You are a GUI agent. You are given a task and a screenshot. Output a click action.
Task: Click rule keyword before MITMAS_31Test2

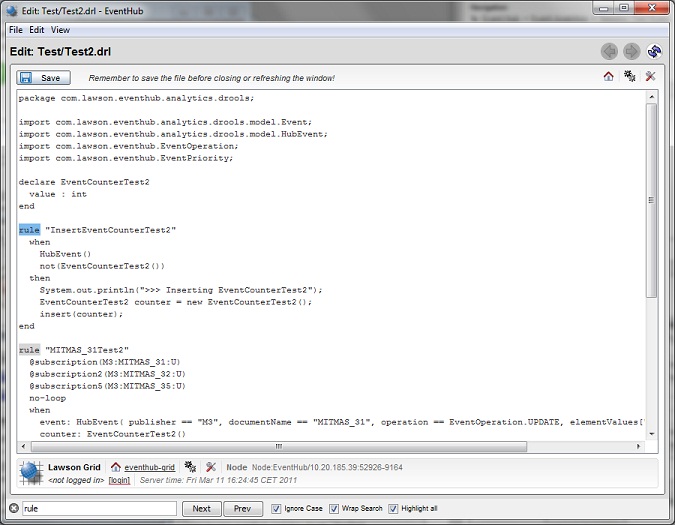pos(29,350)
